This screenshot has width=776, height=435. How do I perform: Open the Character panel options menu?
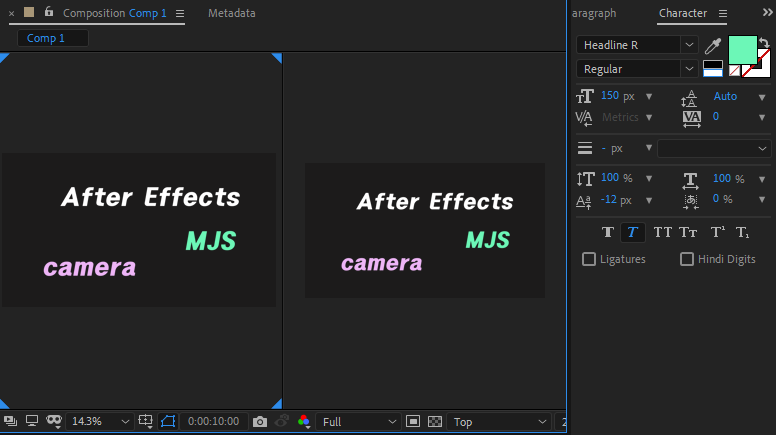(x=723, y=14)
